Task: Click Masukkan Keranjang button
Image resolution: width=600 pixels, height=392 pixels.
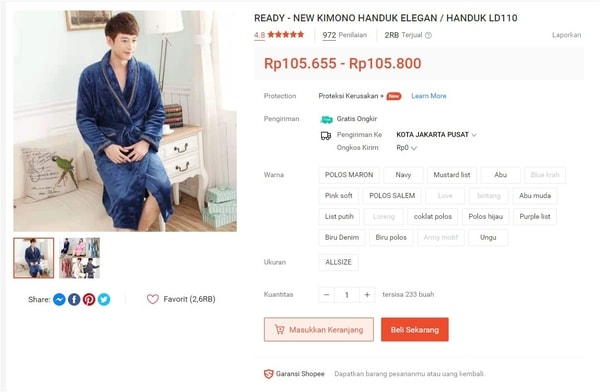Action: coord(319,330)
